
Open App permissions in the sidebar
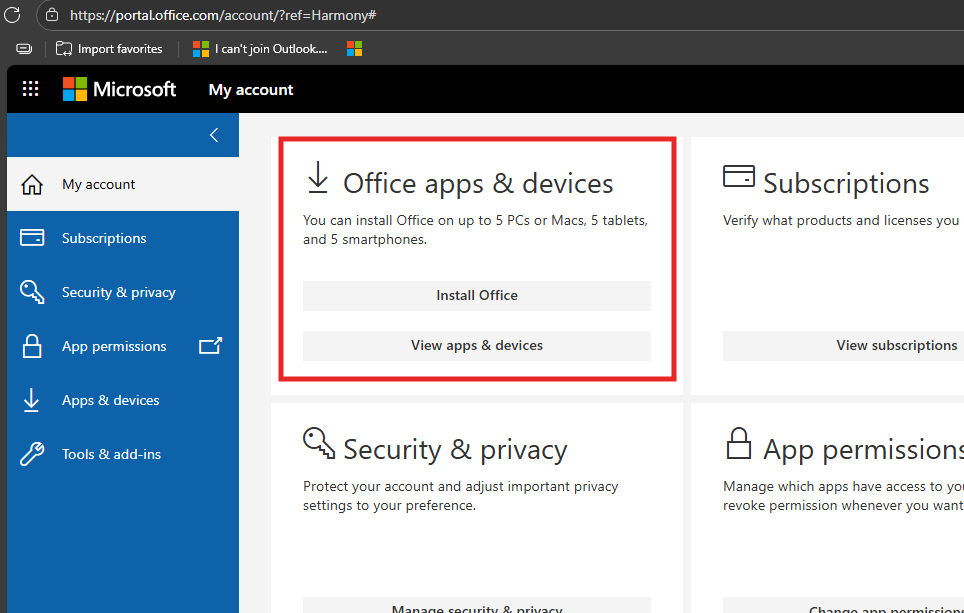(x=123, y=346)
